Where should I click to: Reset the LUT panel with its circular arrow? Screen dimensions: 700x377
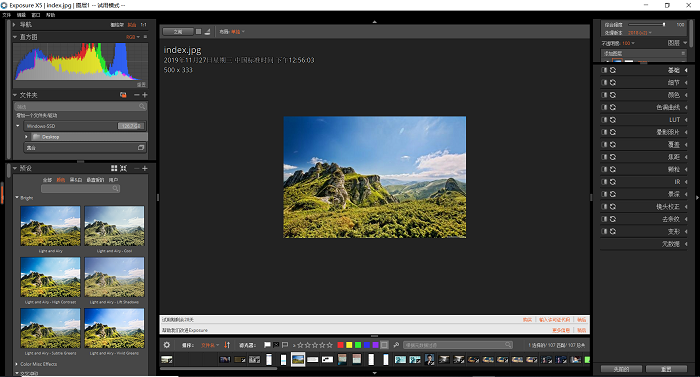tap(613, 120)
